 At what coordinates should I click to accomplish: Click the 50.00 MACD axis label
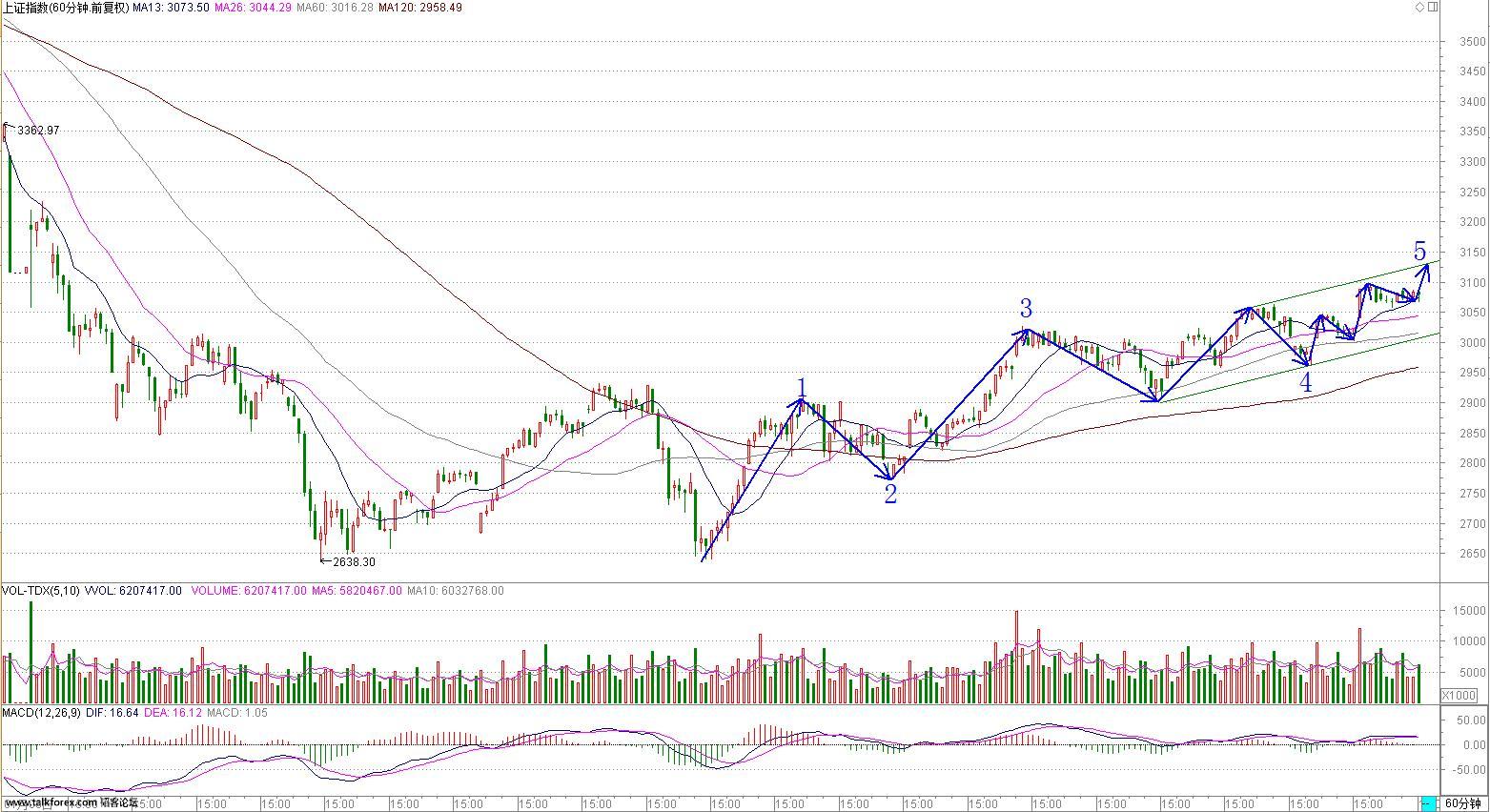(1472, 721)
